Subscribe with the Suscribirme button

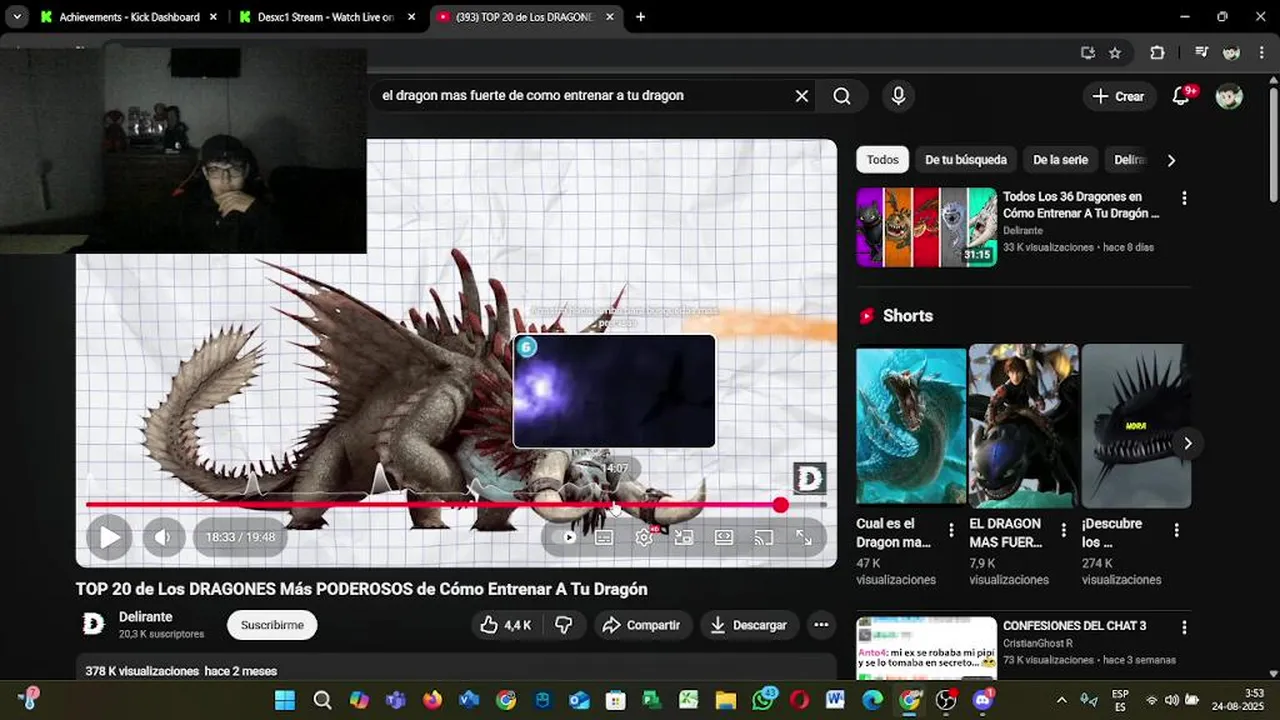coord(272,625)
